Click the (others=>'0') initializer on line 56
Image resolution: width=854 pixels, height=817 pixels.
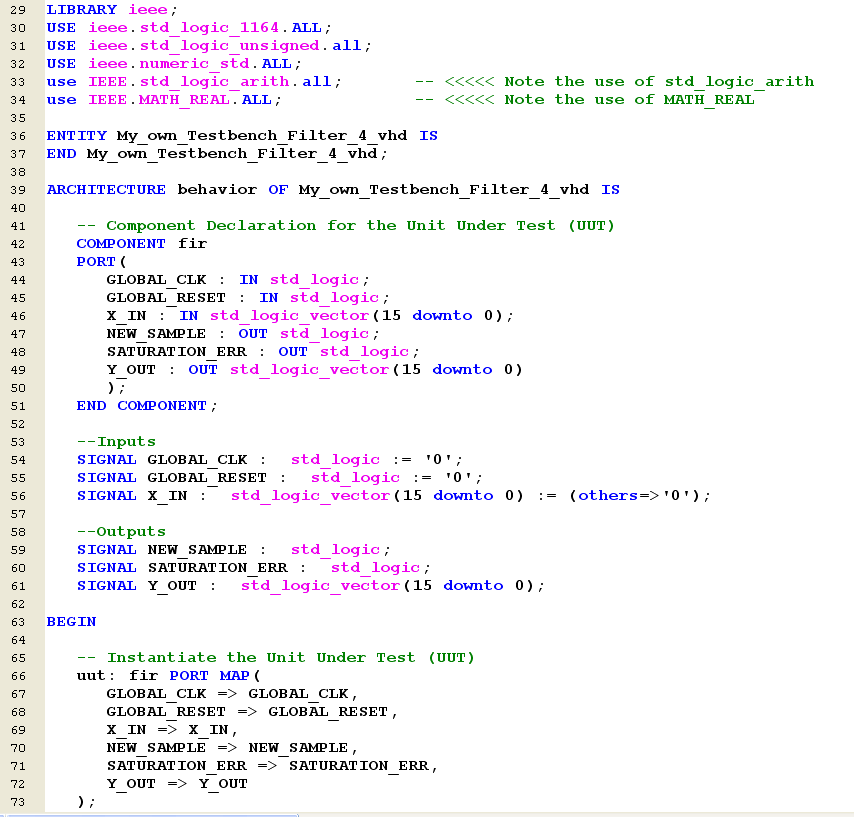point(636,496)
